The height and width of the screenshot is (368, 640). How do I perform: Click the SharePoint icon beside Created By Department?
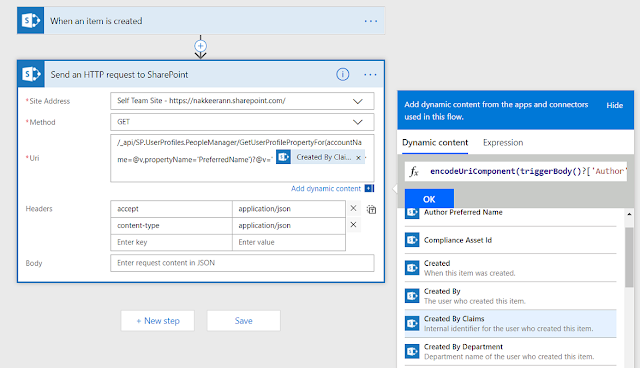tap(412, 351)
